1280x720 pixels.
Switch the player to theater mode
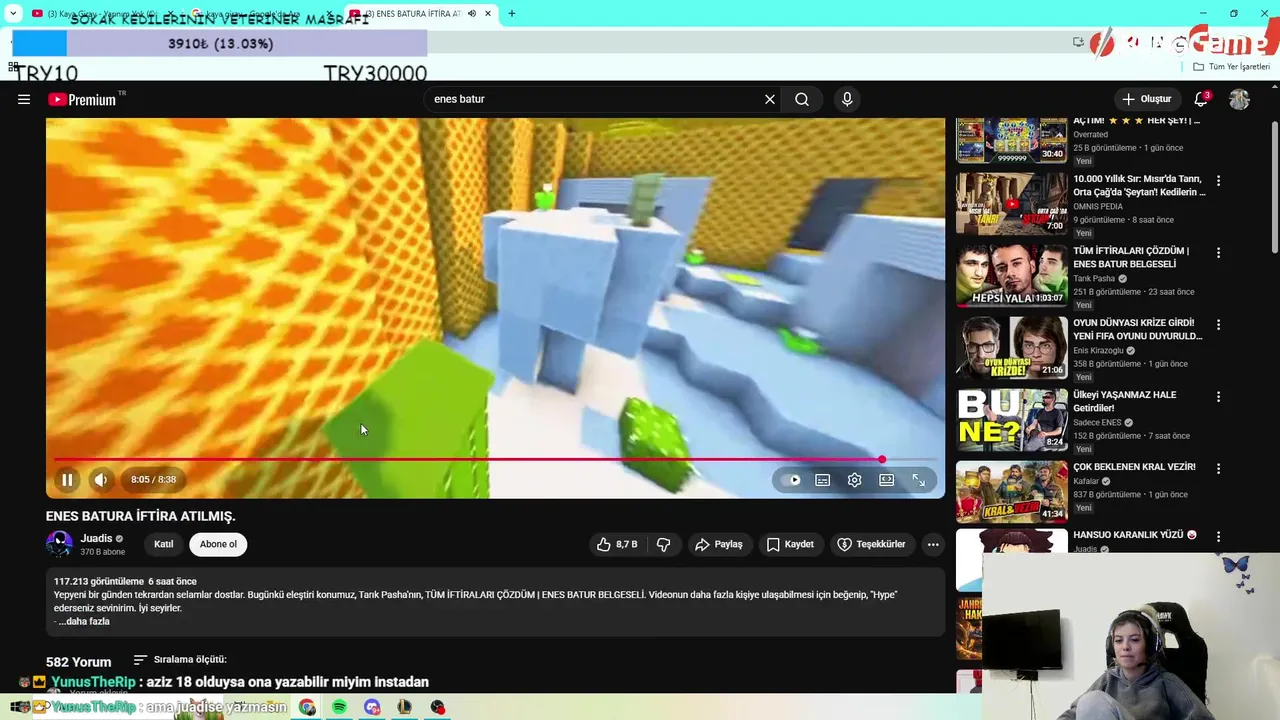pos(886,480)
